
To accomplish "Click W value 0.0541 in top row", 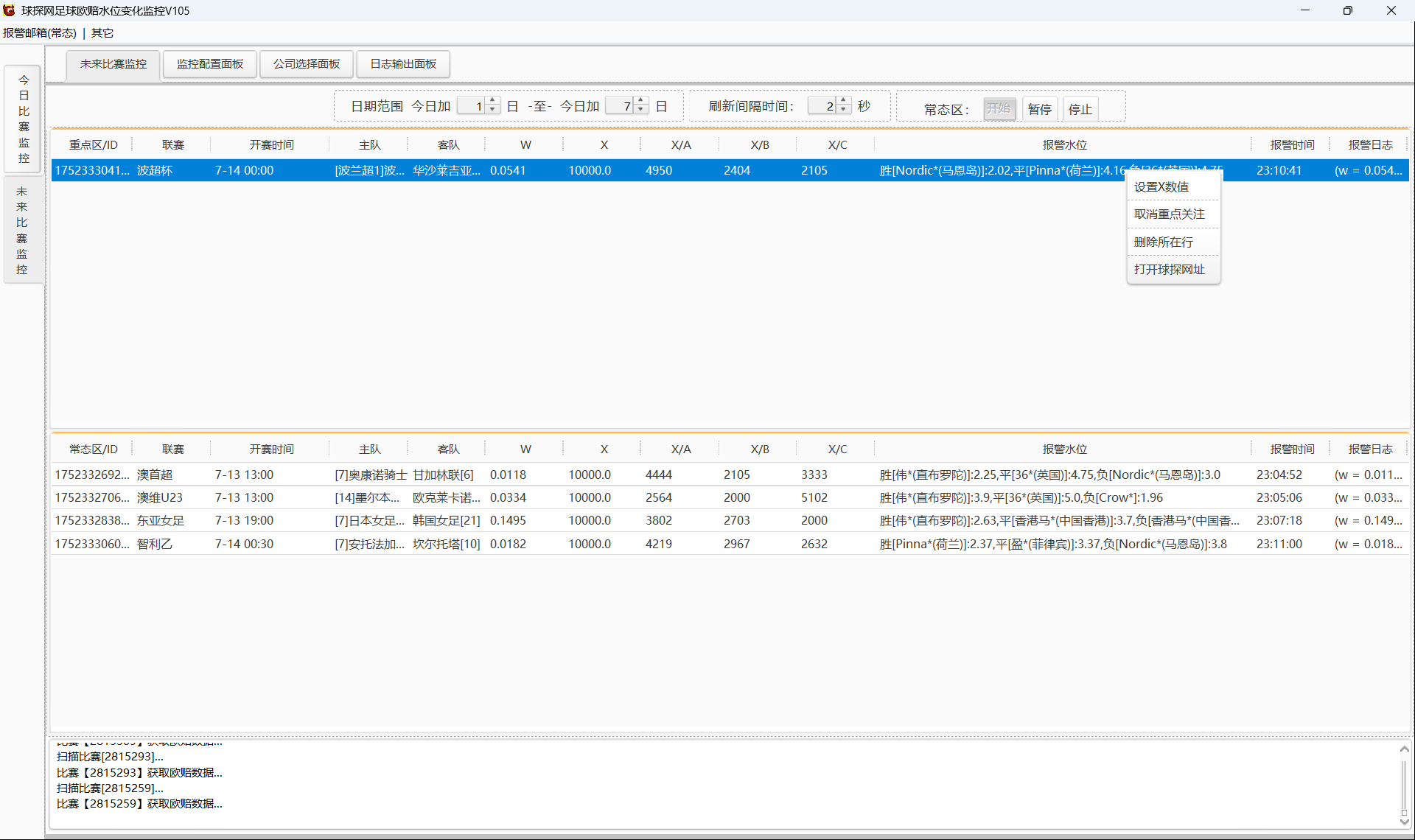I will point(508,170).
